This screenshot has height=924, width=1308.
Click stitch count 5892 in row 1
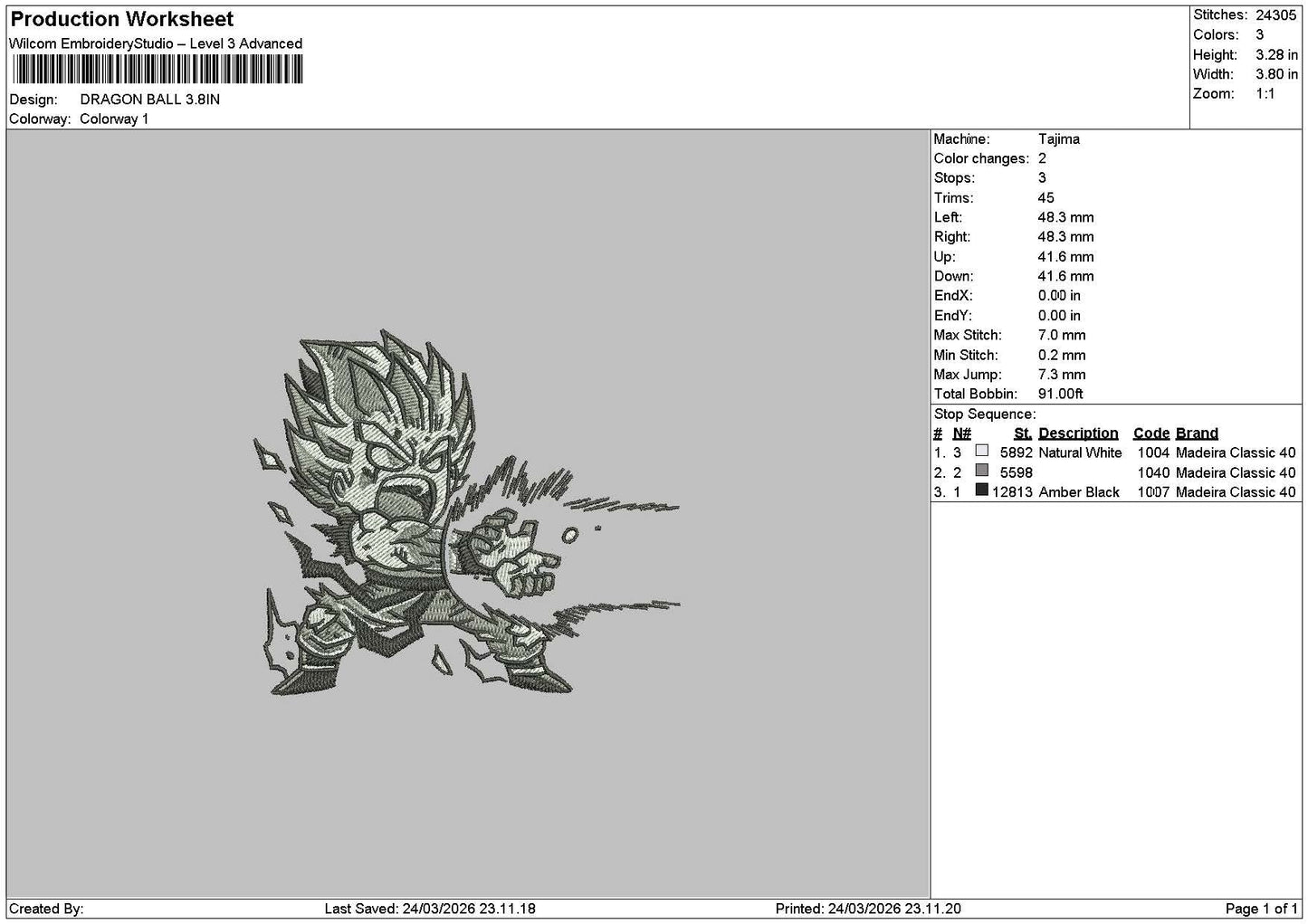[1017, 452]
